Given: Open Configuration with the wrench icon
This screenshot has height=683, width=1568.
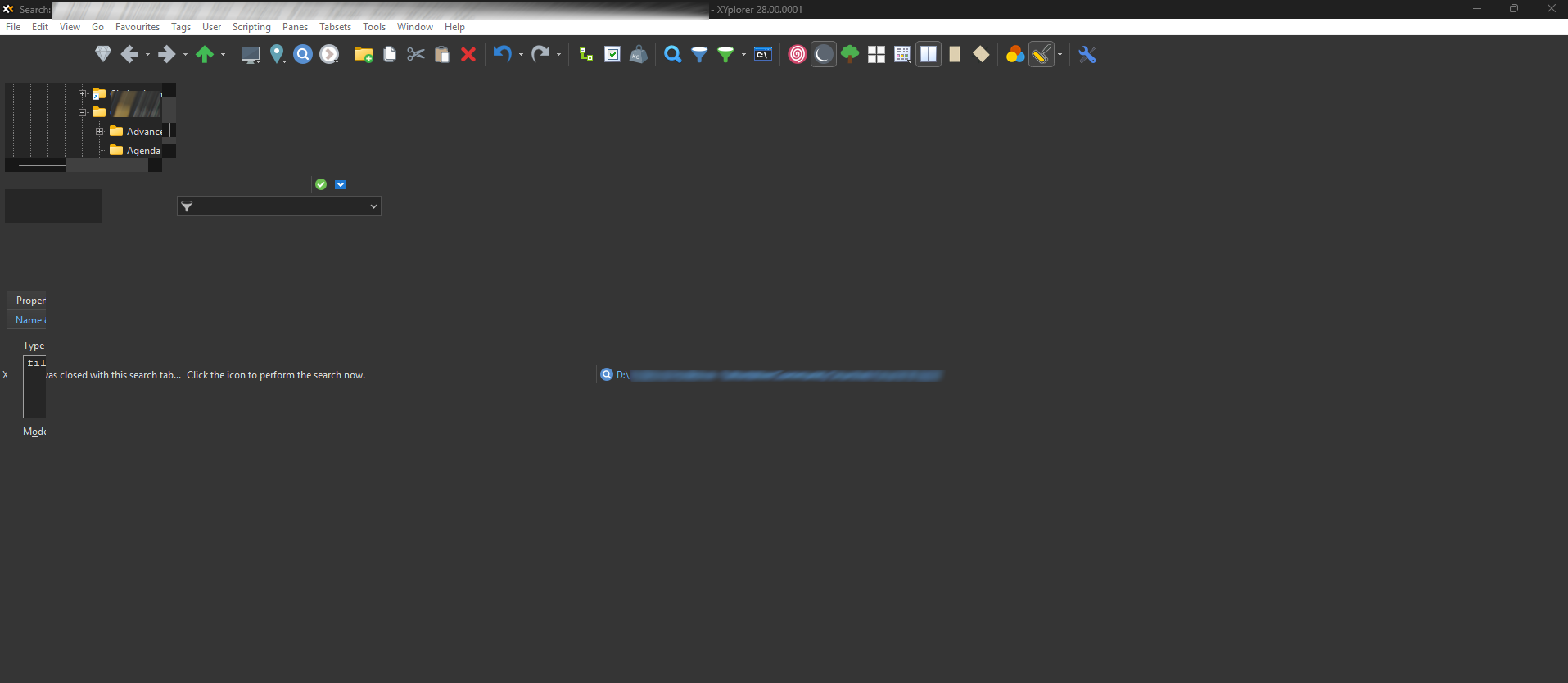Looking at the screenshot, I should pyautogui.click(x=1087, y=55).
